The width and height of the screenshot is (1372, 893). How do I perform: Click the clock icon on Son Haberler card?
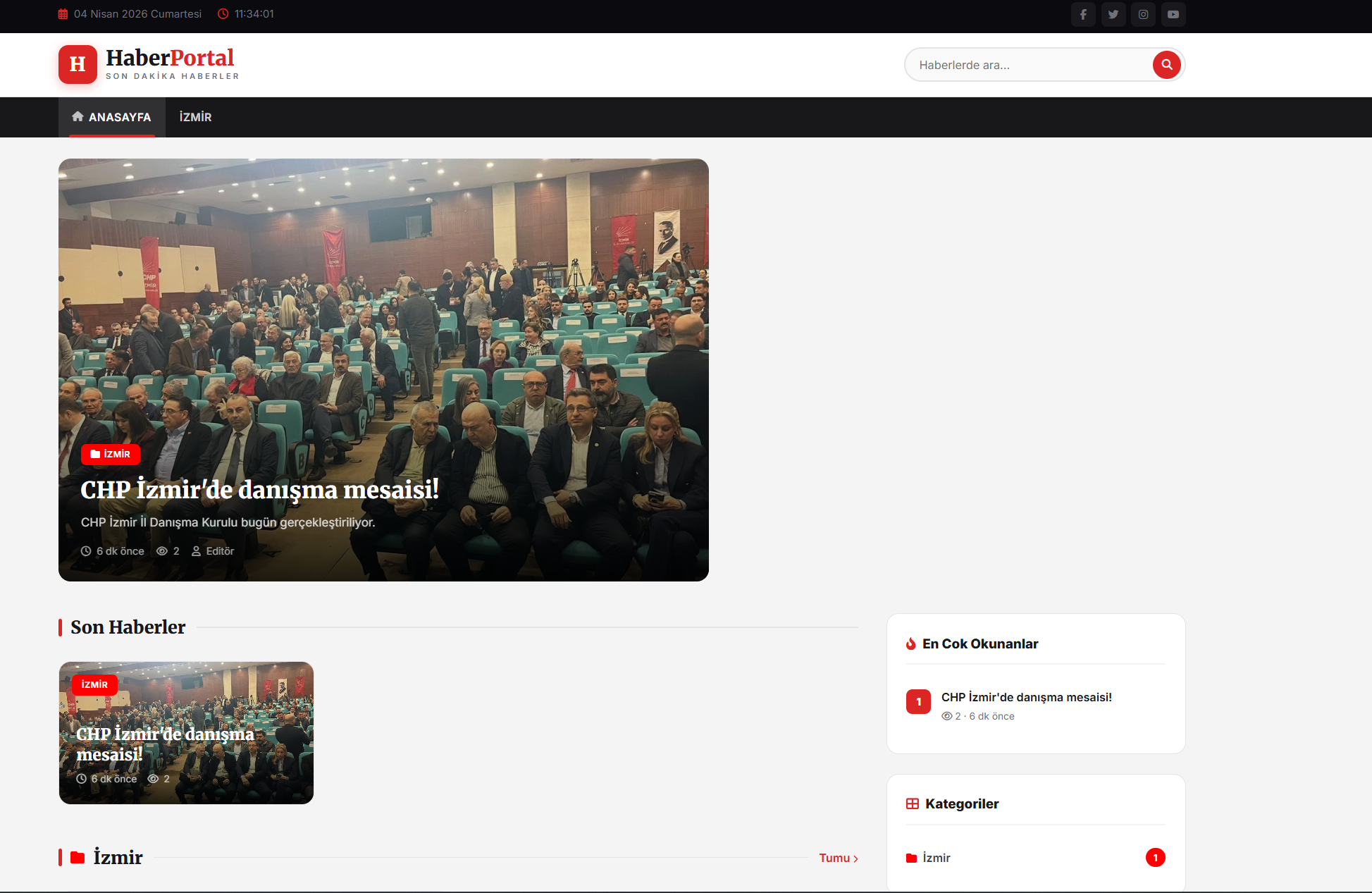coord(82,779)
